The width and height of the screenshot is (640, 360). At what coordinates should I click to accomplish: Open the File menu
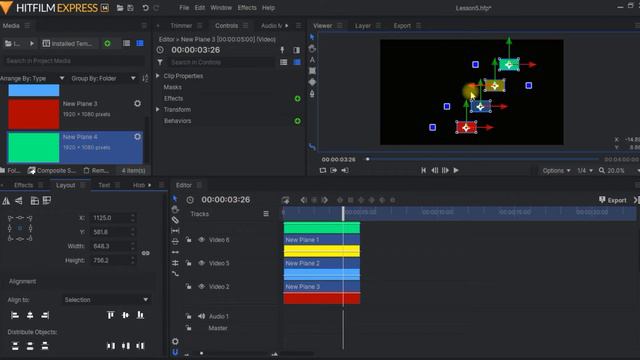tap(184, 8)
